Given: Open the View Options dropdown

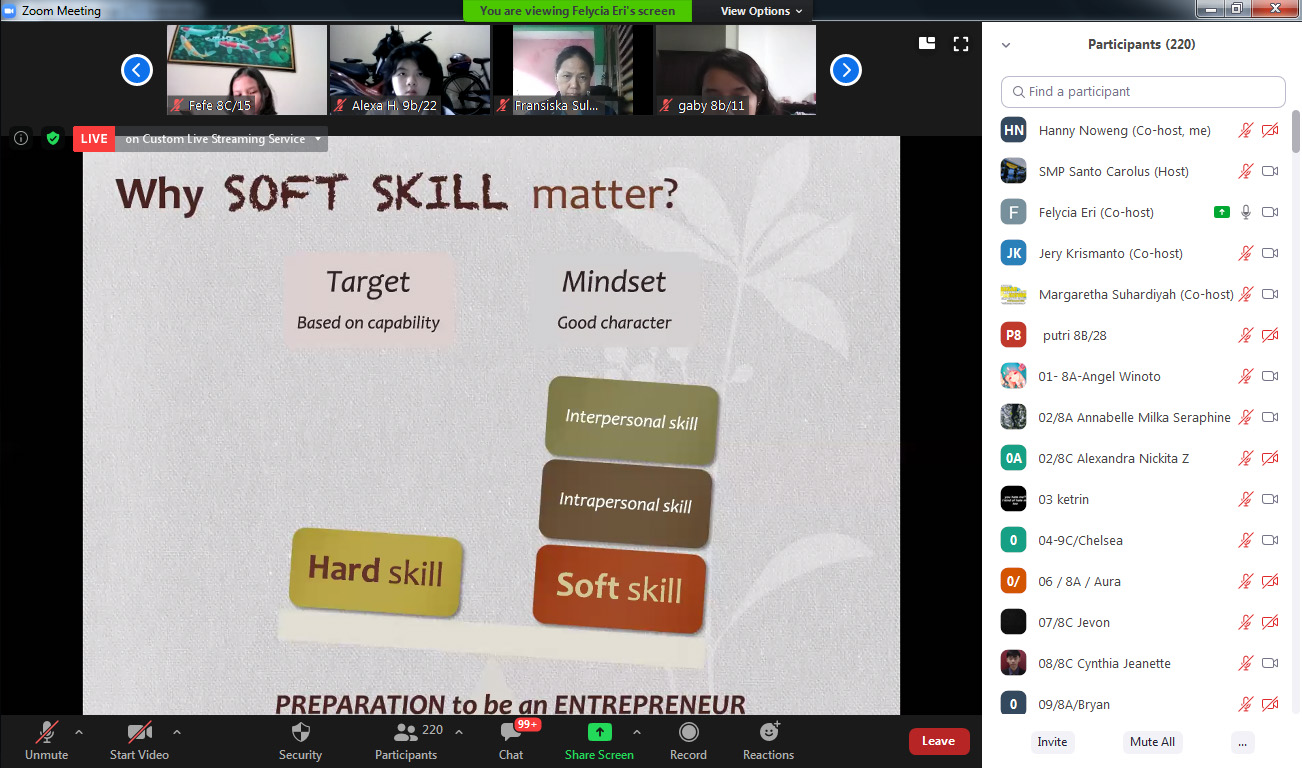Looking at the screenshot, I should point(761,11).
